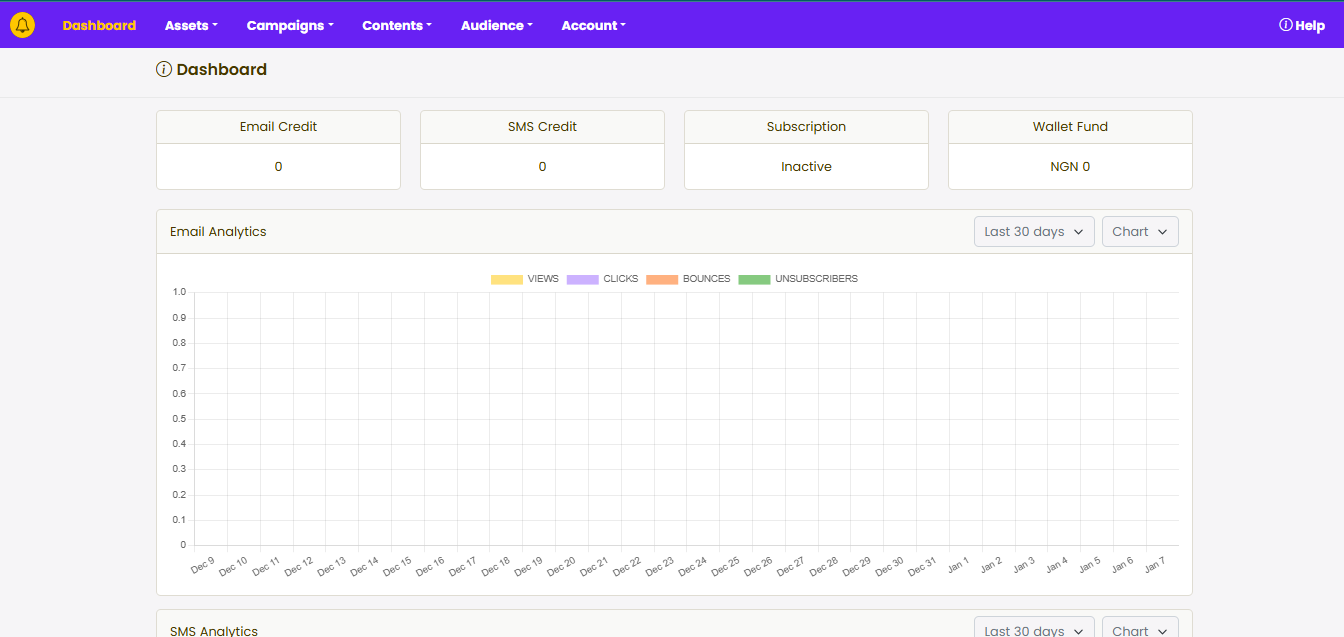Click the Wallet Fund card header
Screen dimensions: 1344x637
(1070, 127)
